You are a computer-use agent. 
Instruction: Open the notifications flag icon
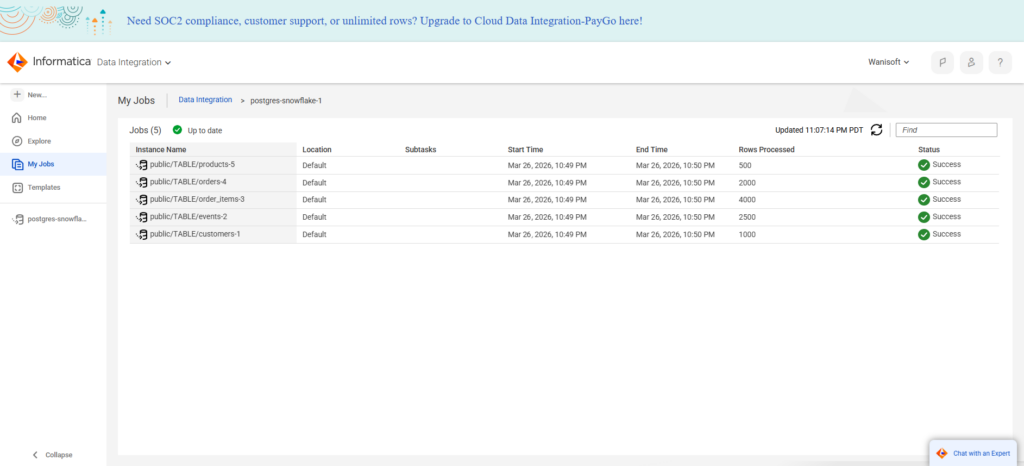(942, 62)
